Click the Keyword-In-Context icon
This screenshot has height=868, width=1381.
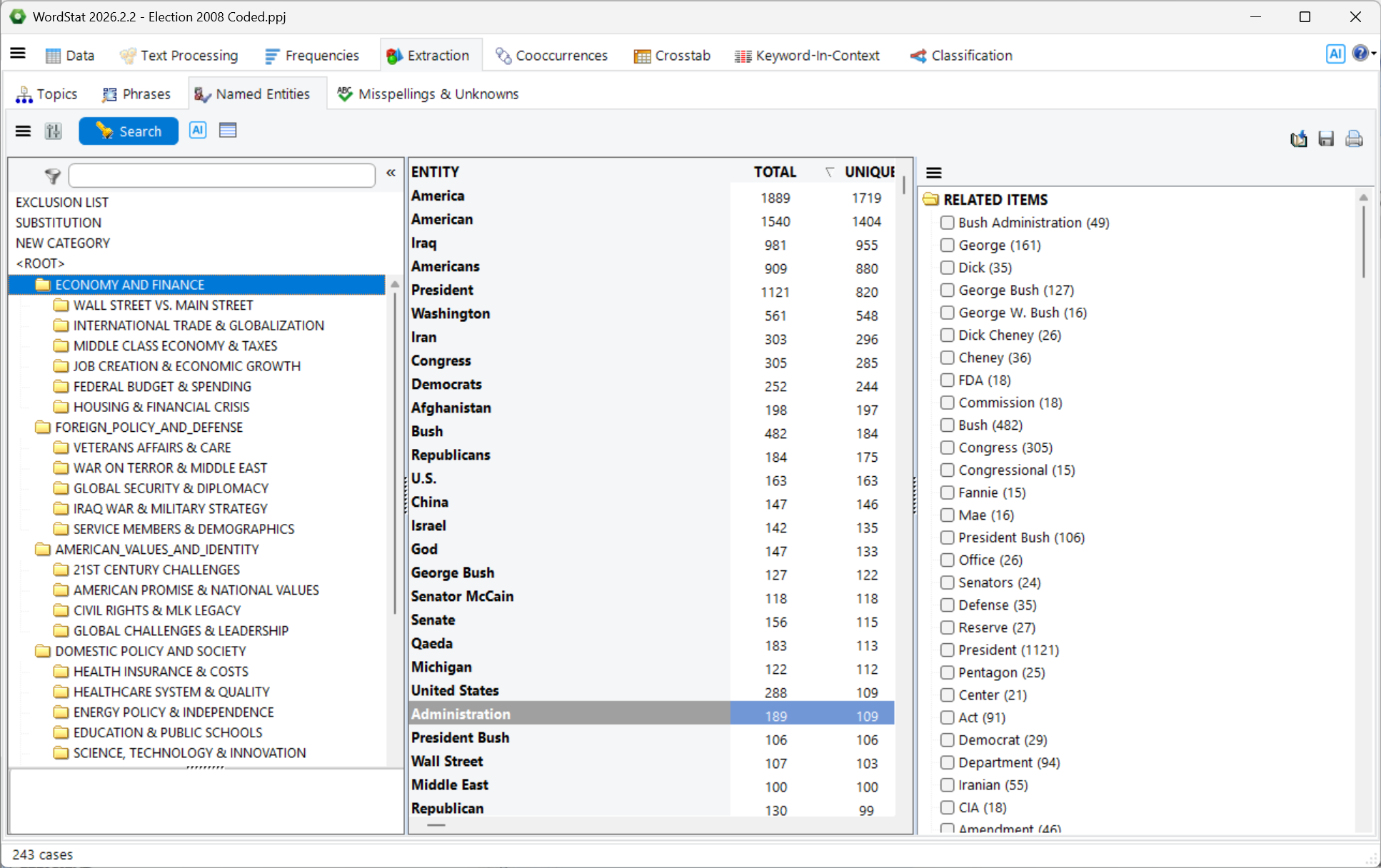click(x=743, y=56)
